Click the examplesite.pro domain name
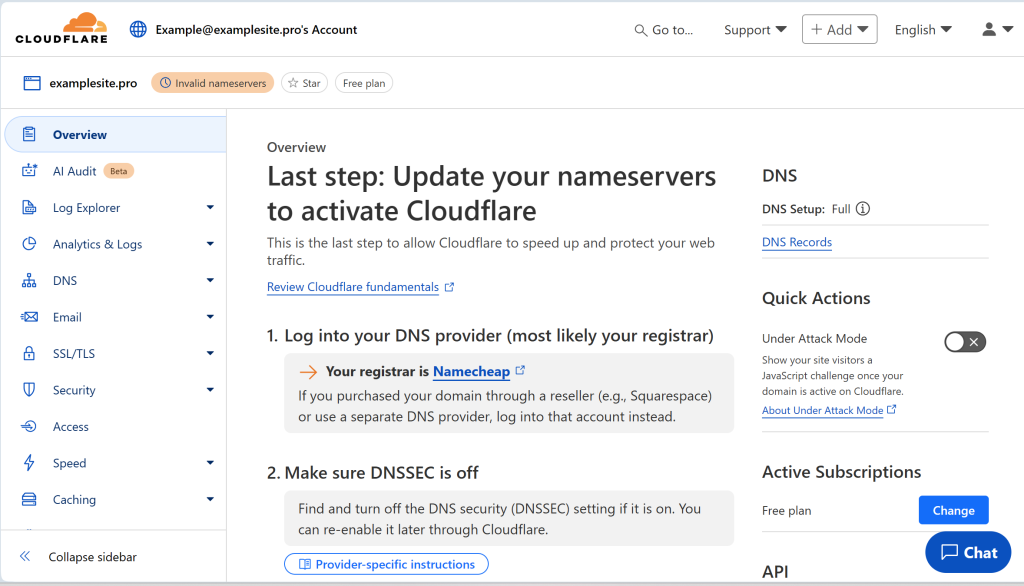 [x=93, y=83]
